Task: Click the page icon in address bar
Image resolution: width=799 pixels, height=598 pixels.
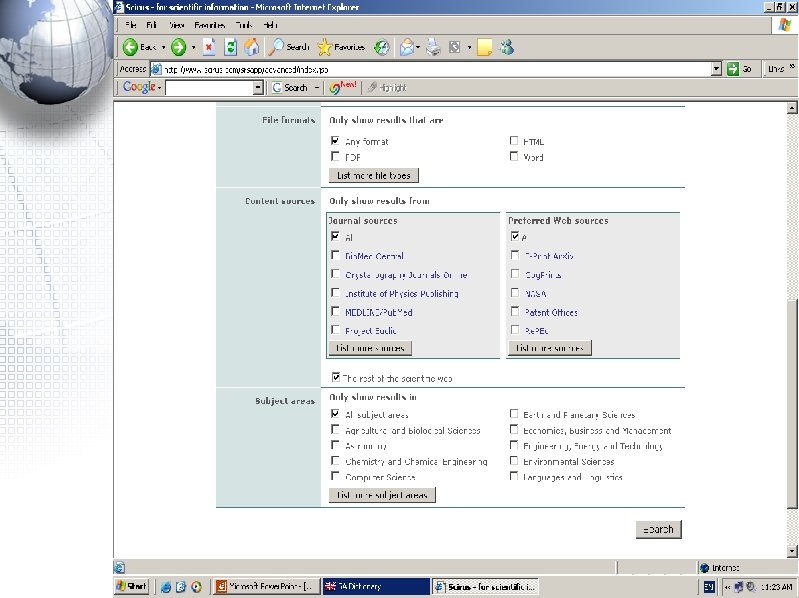Action: [x=156, y=69]
